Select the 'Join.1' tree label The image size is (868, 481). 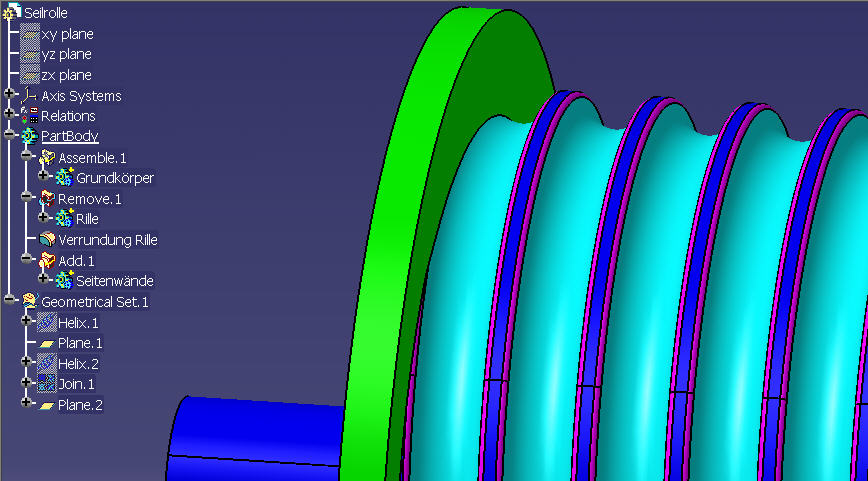pos(76,384)
